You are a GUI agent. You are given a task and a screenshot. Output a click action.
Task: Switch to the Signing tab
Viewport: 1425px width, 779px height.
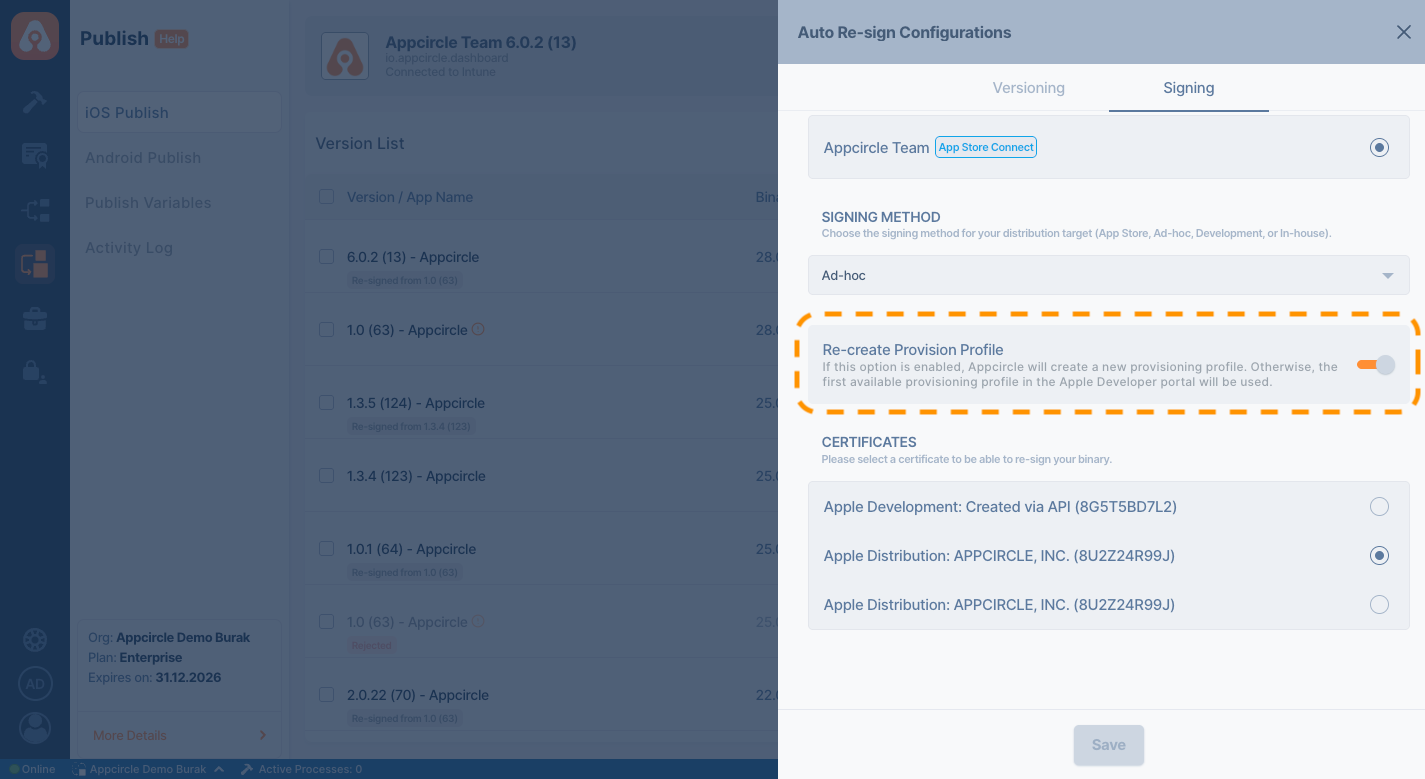[1188, 88]
